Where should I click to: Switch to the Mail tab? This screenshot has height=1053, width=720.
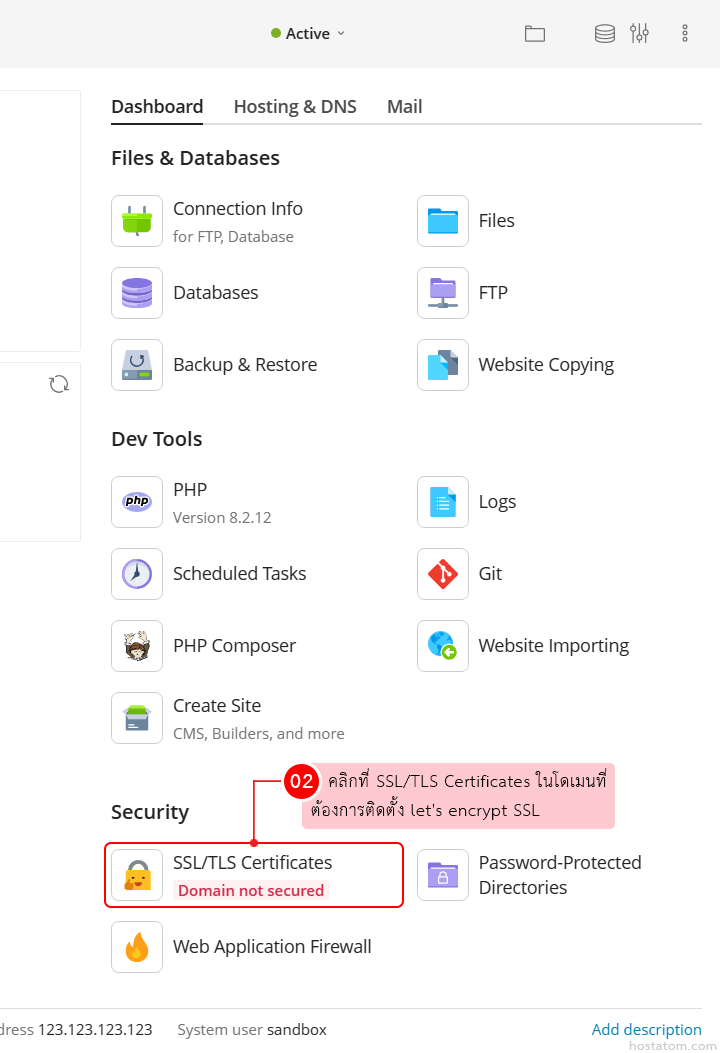tap(405, 107)
